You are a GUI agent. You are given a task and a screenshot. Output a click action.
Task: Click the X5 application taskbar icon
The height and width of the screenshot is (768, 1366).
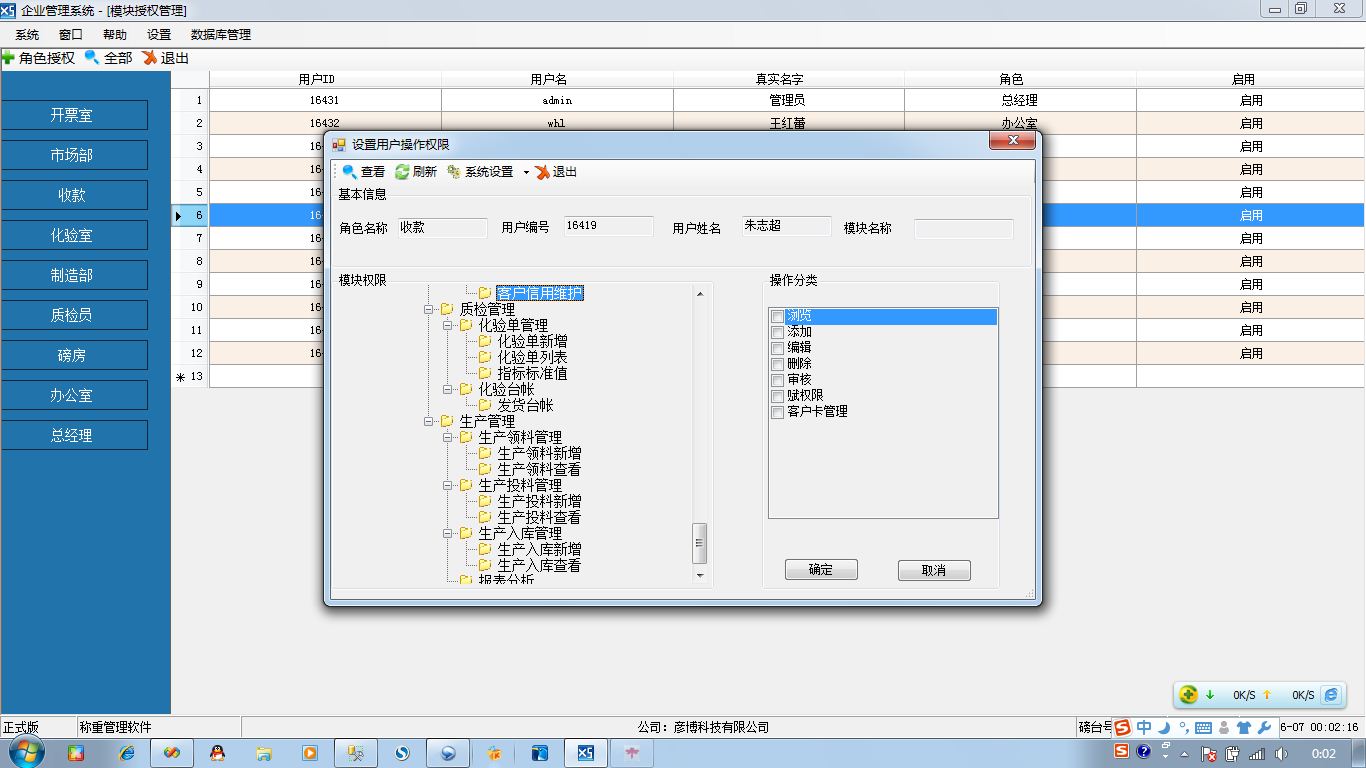point(586,753)
